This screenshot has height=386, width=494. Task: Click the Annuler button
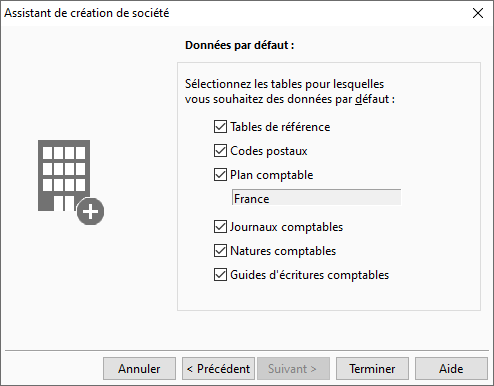(139, 369)
